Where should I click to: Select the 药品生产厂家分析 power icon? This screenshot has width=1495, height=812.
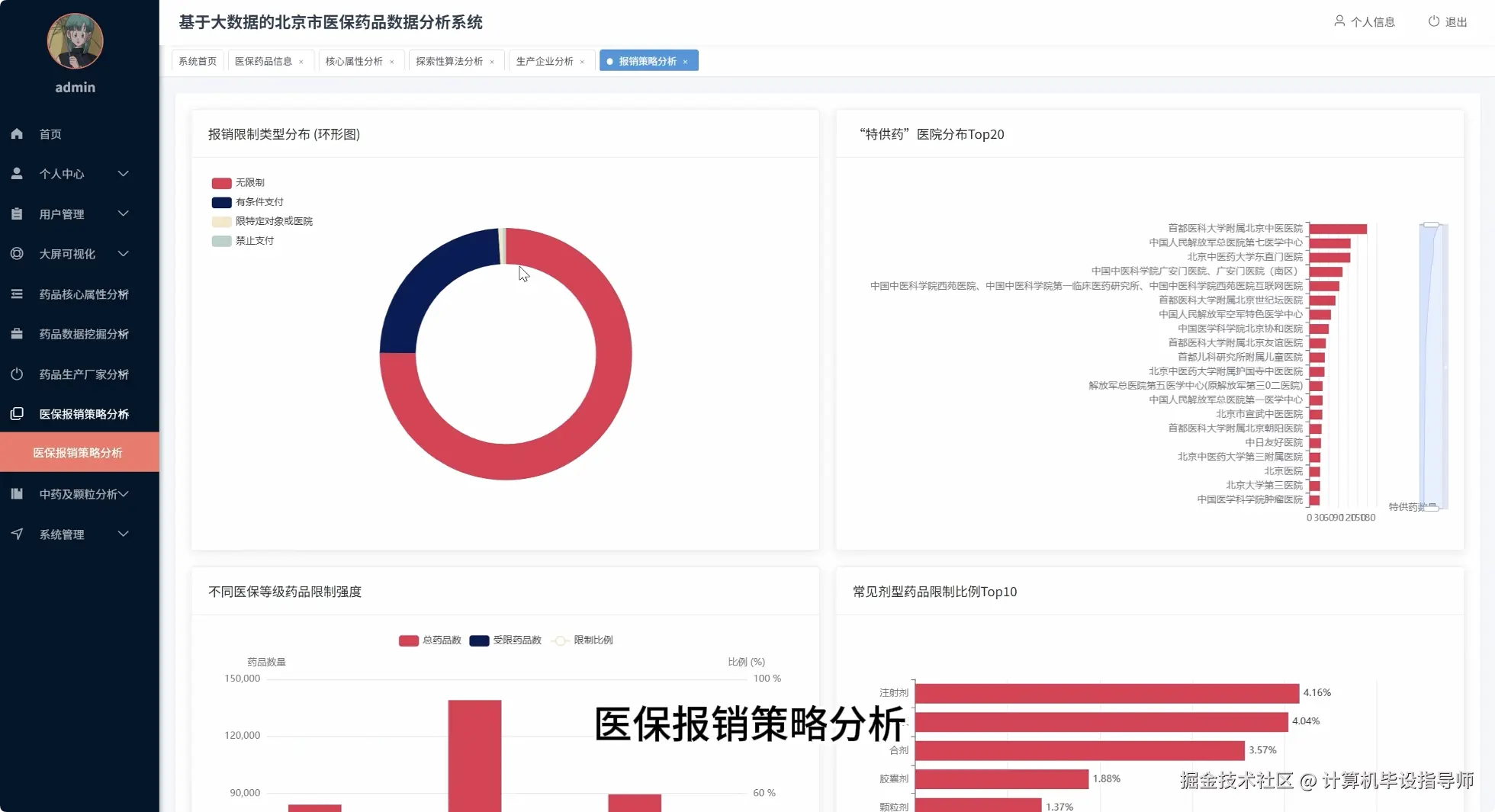tap(17, 374)
